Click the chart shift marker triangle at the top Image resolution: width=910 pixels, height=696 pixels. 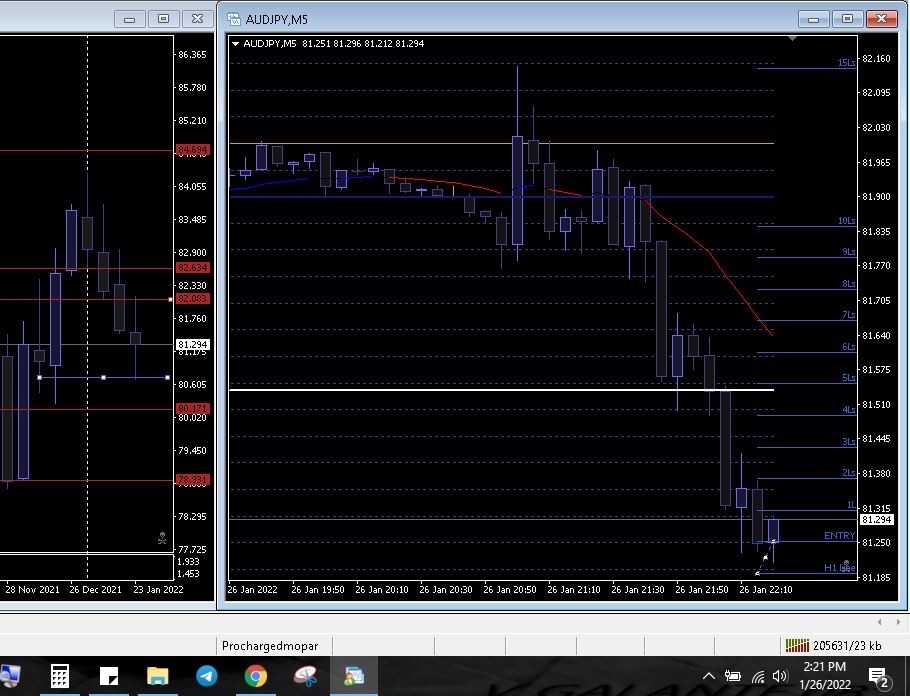click(792, 39)
